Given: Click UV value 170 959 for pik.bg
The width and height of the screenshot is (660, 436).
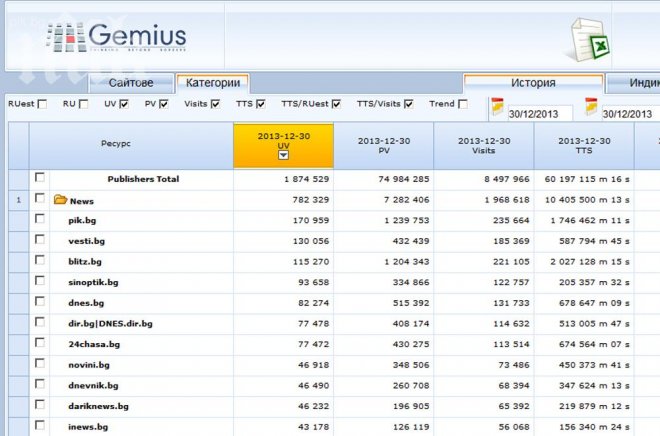Looking at the screenshot, I should click(311, 220).
